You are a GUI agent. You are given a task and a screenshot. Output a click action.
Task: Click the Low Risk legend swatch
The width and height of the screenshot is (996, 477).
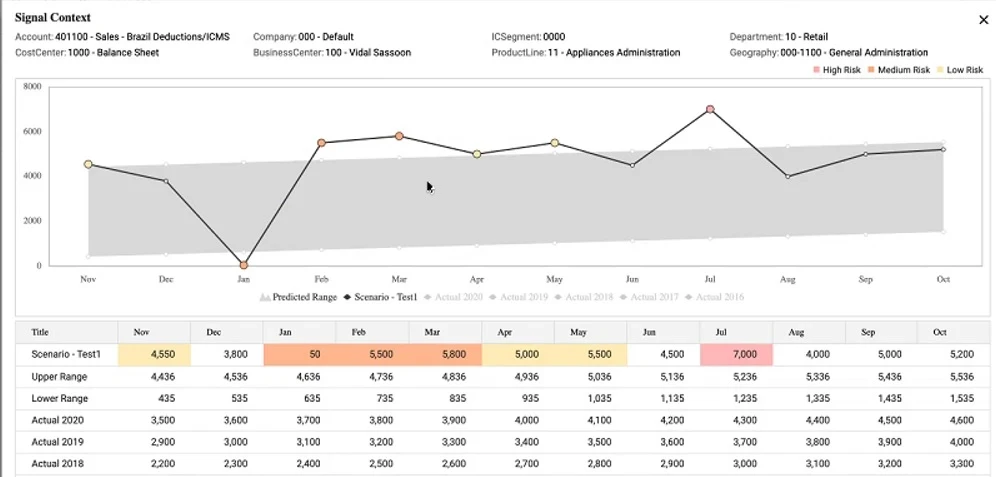(939, 70)
